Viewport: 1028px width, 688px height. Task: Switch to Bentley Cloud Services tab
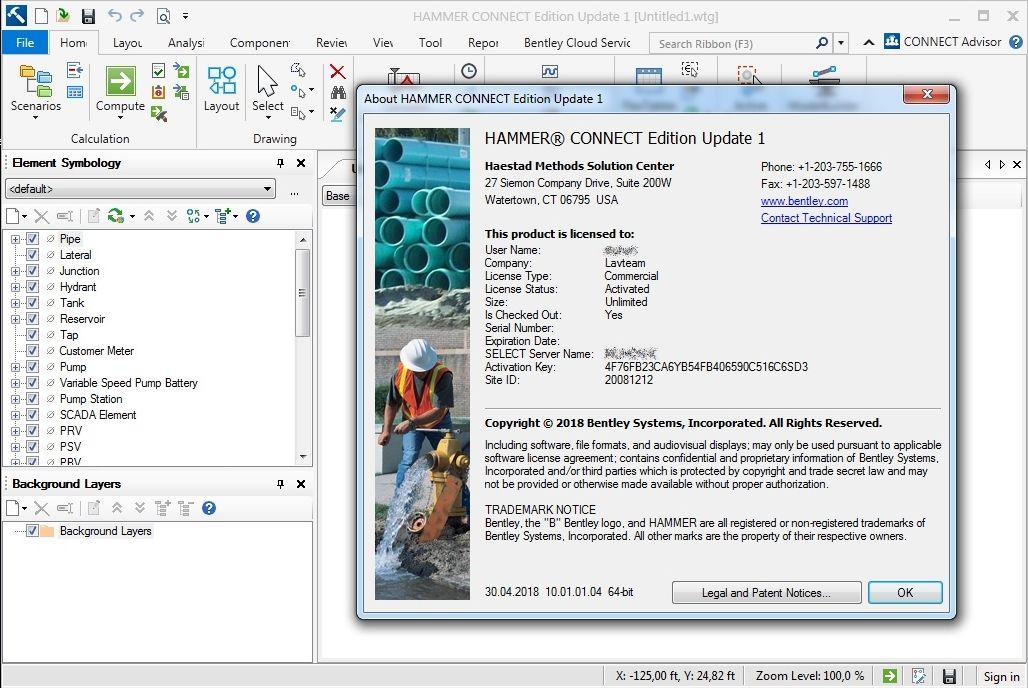coord(577,43)
